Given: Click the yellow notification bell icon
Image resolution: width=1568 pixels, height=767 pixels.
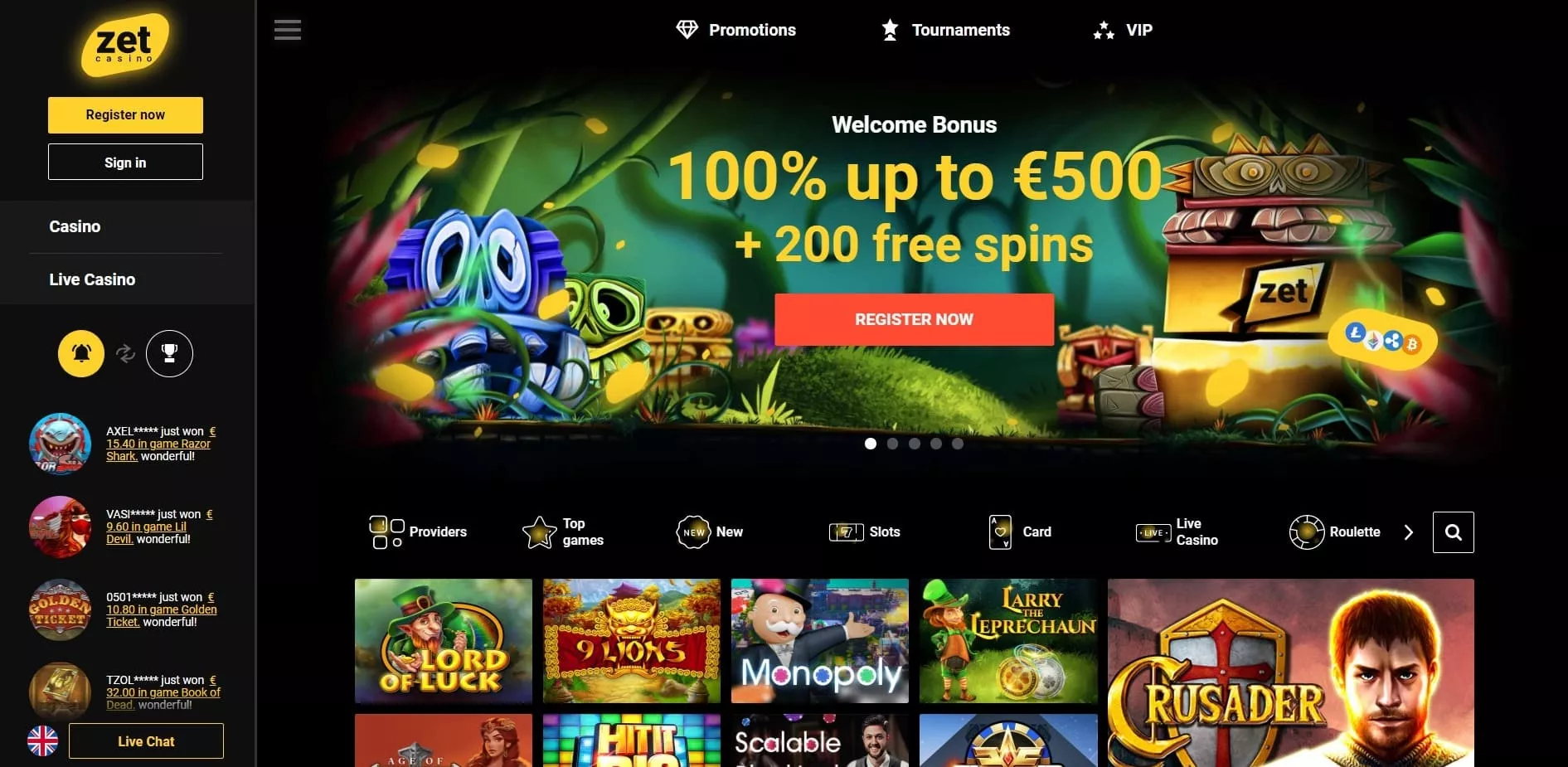Looking at the screenshot, I should pyautogui.click(x=81, y=353).
